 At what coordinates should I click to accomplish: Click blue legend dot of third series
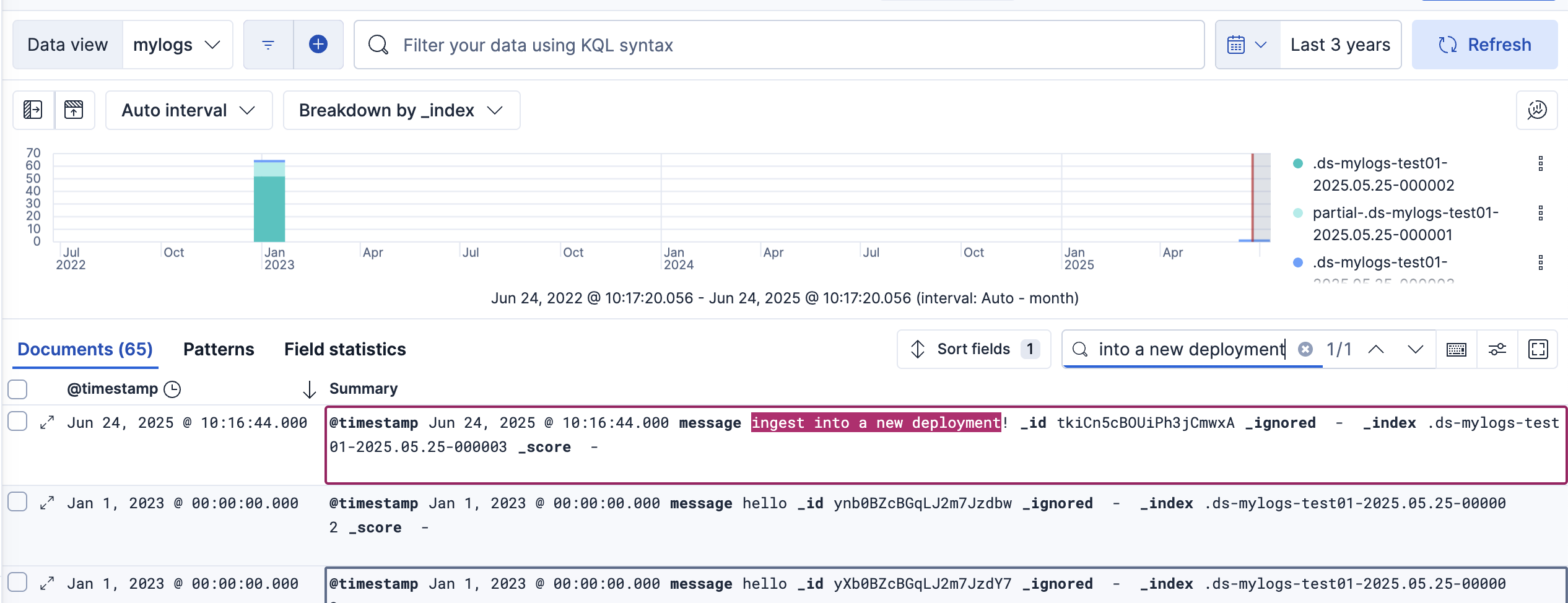click(x=1298, y=262)
